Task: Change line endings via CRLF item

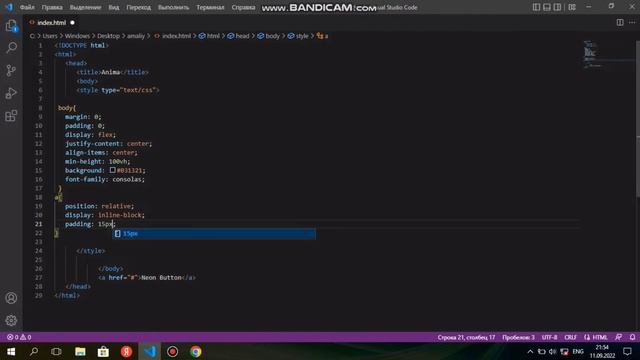Action: 570,337
